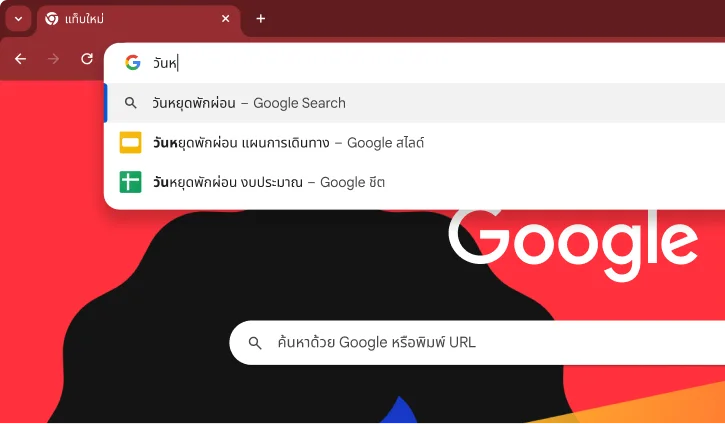Viewport: 725px width, 424px height.
Task: Click the Google G icon in address bar
Action: click(133, 62)
